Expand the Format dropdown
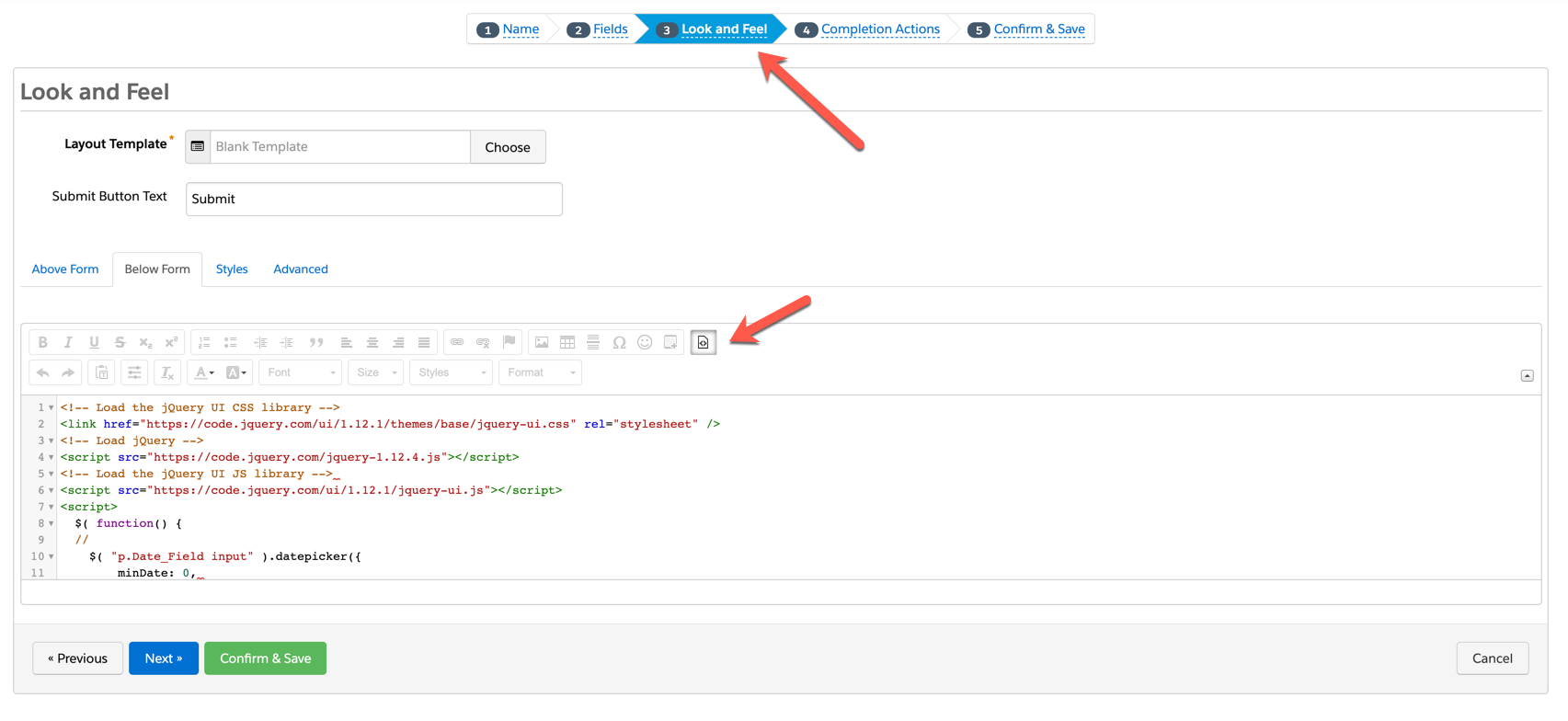 (x=540, y=372)
